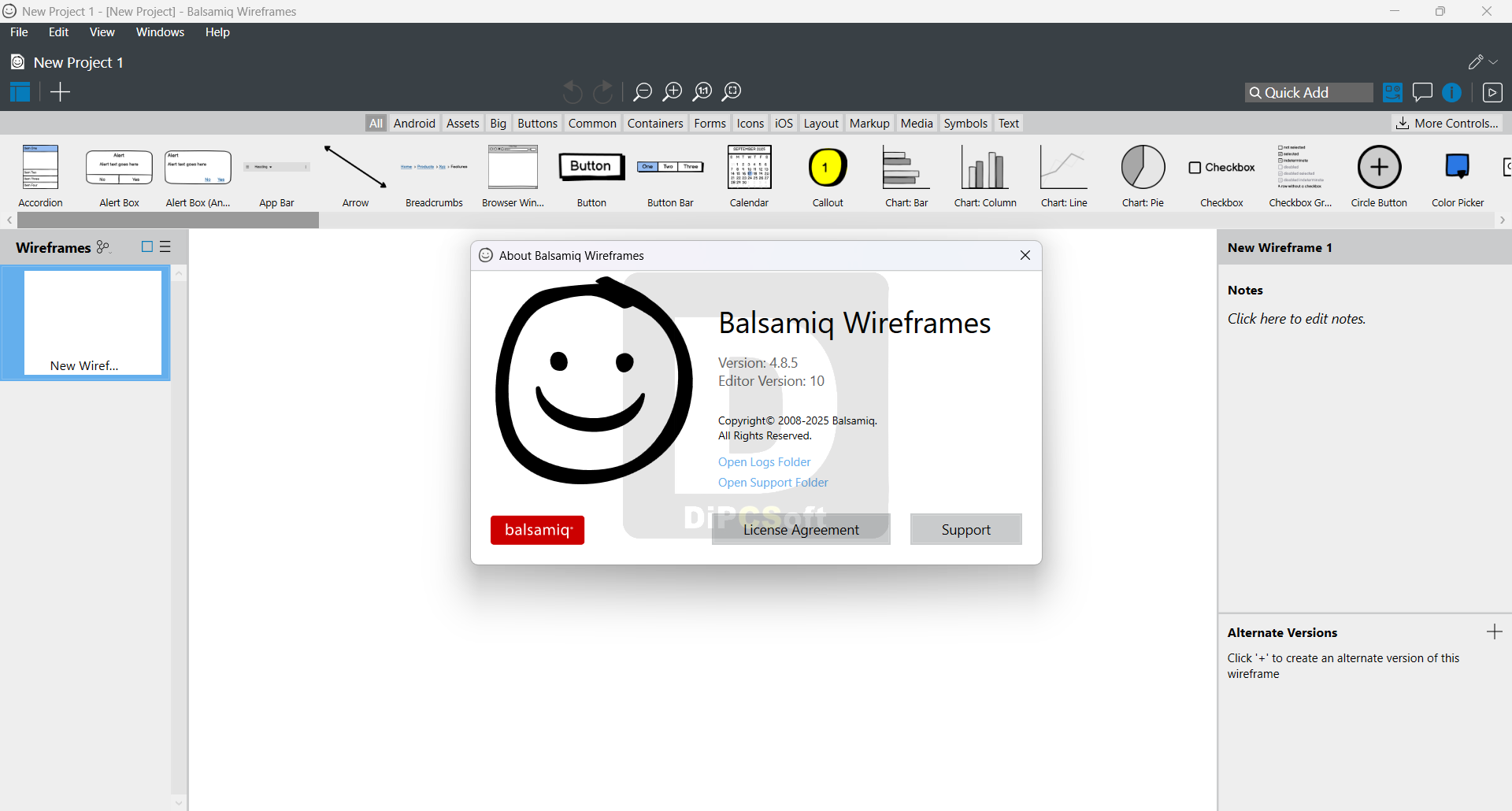Add a new wireframe with plus icon
Screen dimensions: 1512x811
60,92
